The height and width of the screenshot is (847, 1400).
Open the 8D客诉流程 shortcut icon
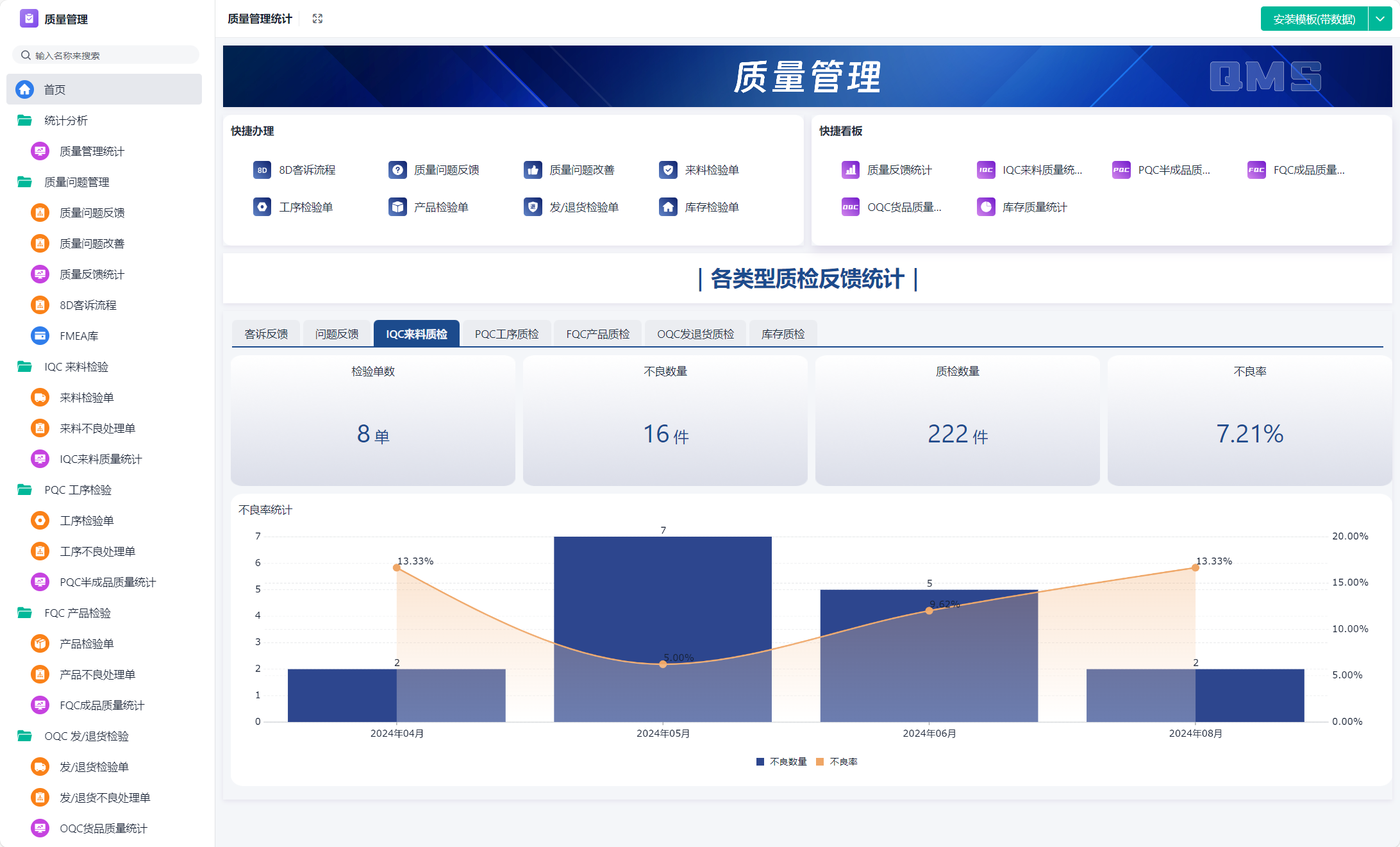click(x=262, y=170)
